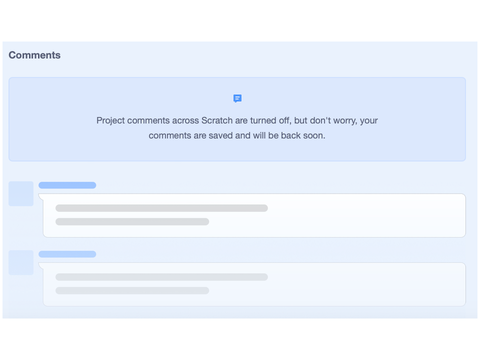Select the second commenter's avatar placeholder
This screenshot has width=480, height=360.
pyautogui.click(x=21, y=263)
